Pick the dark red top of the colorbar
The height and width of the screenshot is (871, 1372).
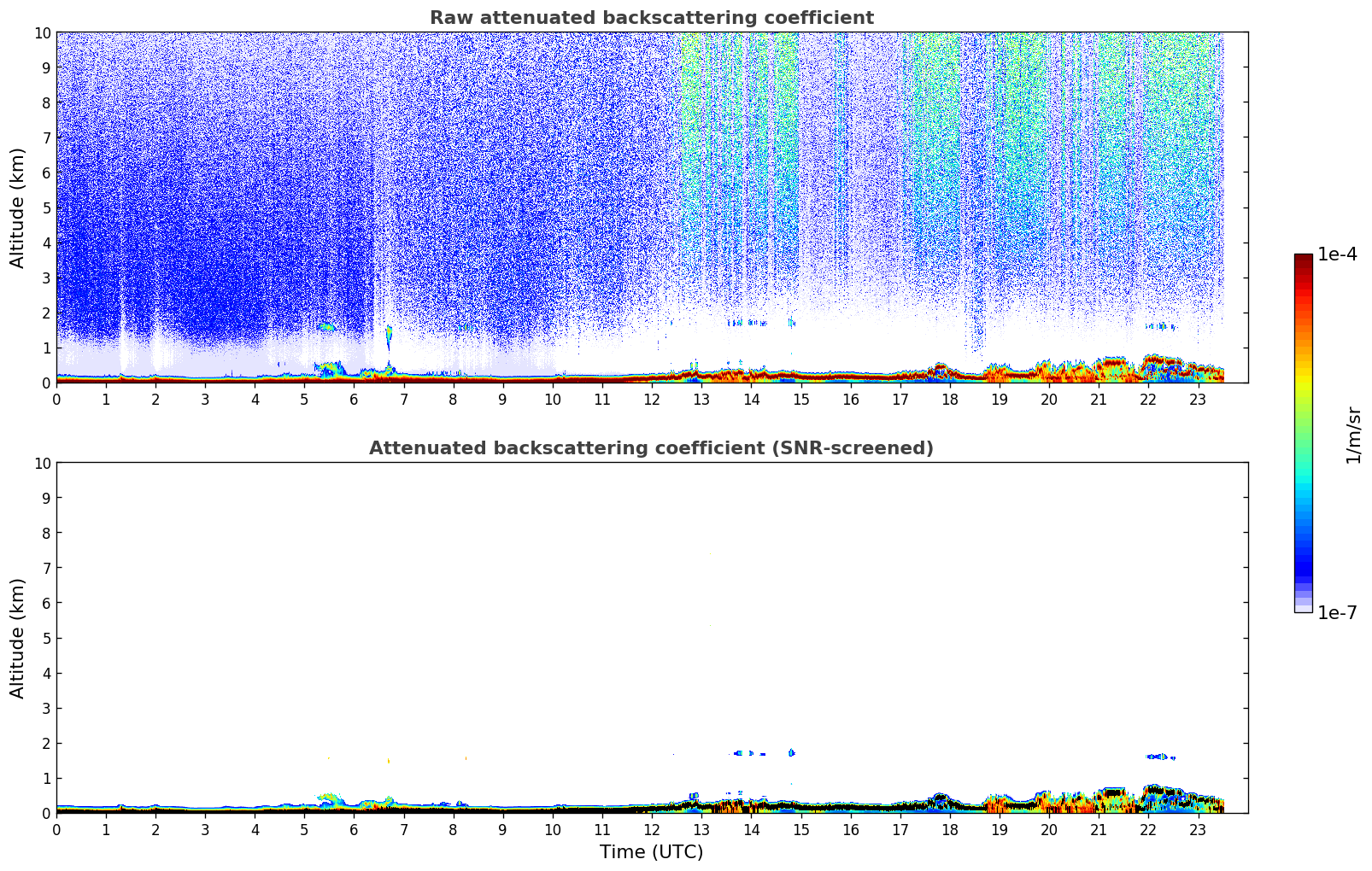(1303, 261)
